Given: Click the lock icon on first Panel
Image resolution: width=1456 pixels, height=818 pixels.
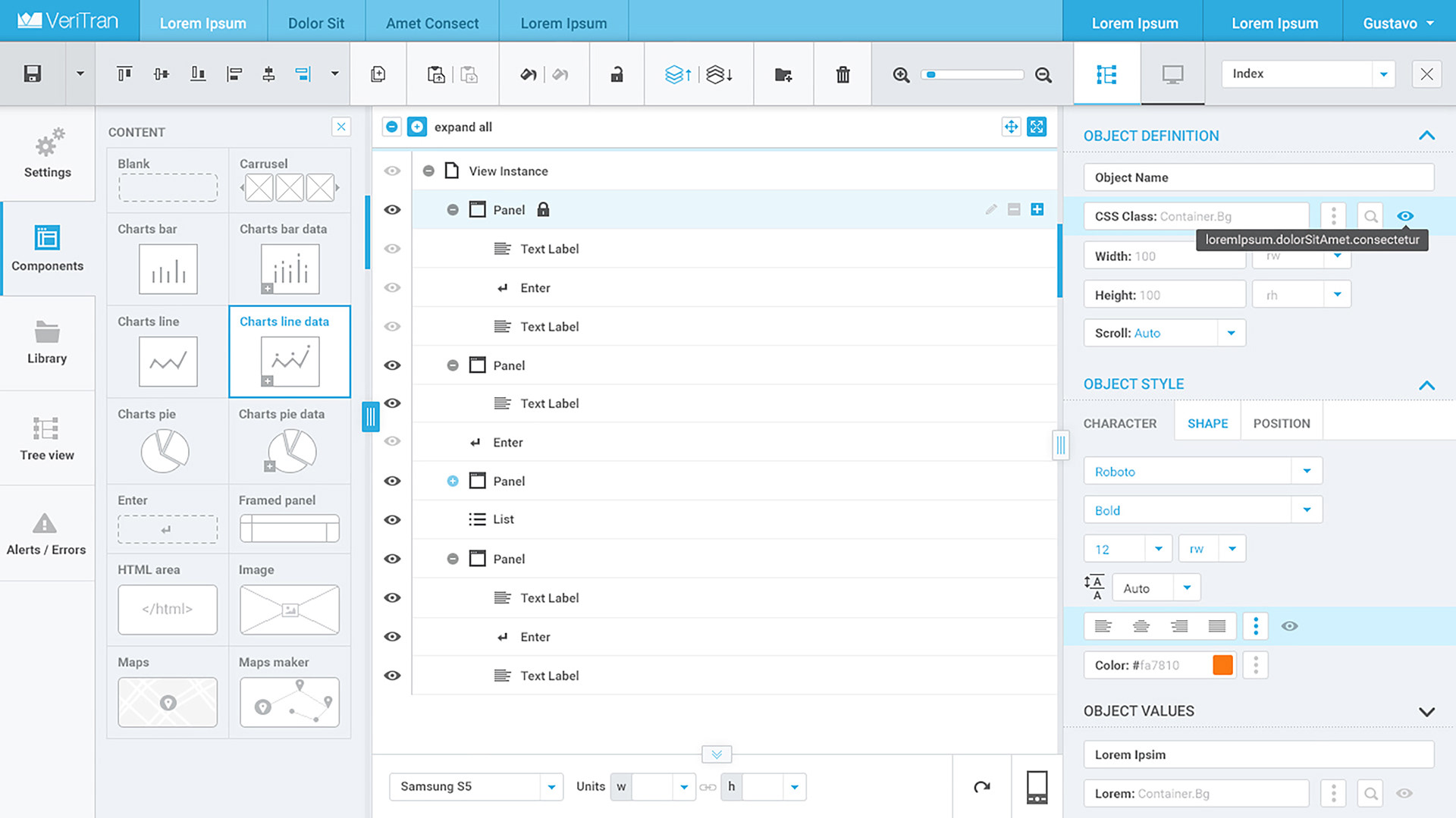Looking at the screenshot, I should (x=543, y=209).
